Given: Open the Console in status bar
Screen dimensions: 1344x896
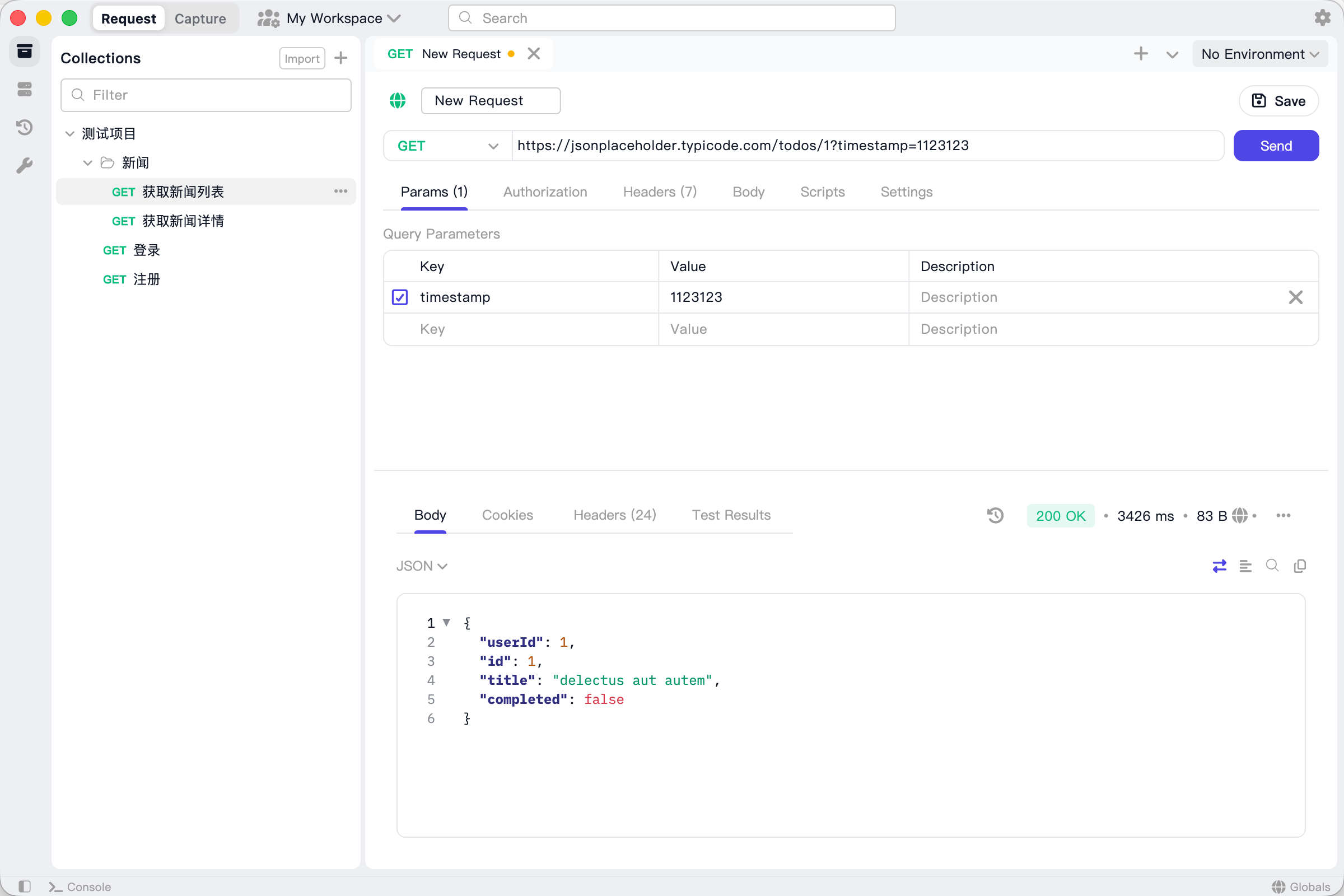Looking at the screenshot, I should click(80, 886).
